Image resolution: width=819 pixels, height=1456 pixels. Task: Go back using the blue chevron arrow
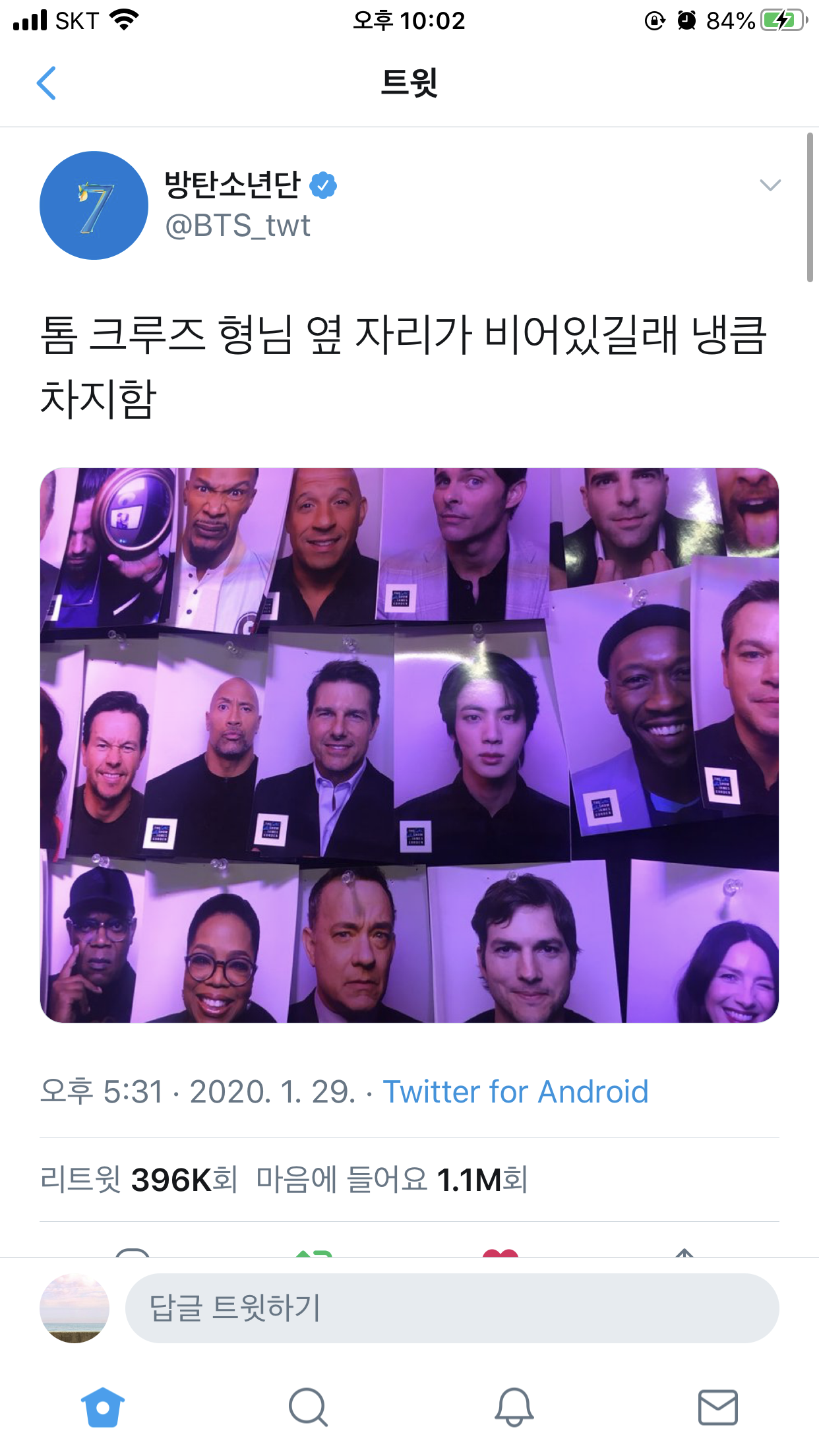point(46,83)
